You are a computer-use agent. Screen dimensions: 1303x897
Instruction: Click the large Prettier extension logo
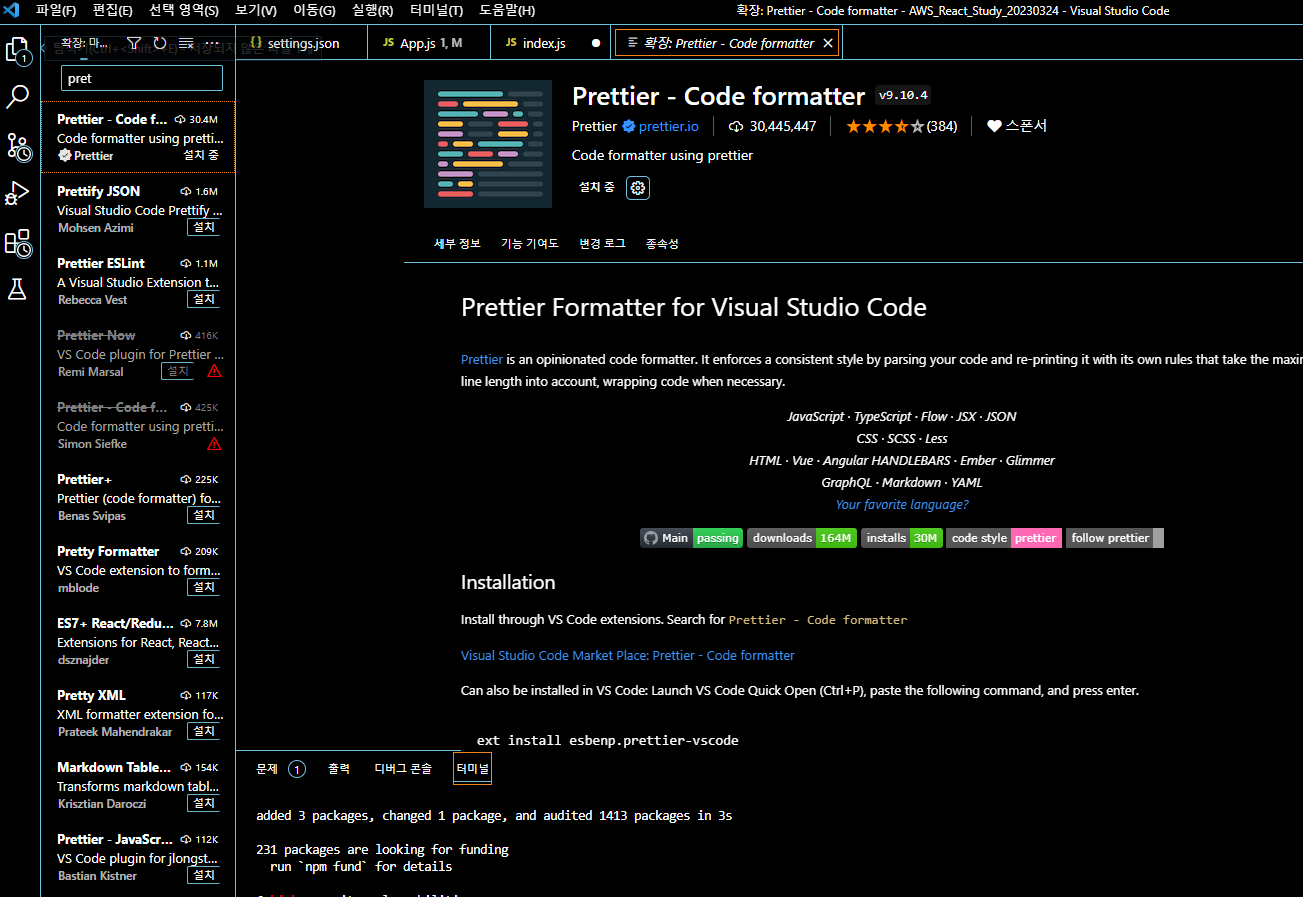click(488, 144)
